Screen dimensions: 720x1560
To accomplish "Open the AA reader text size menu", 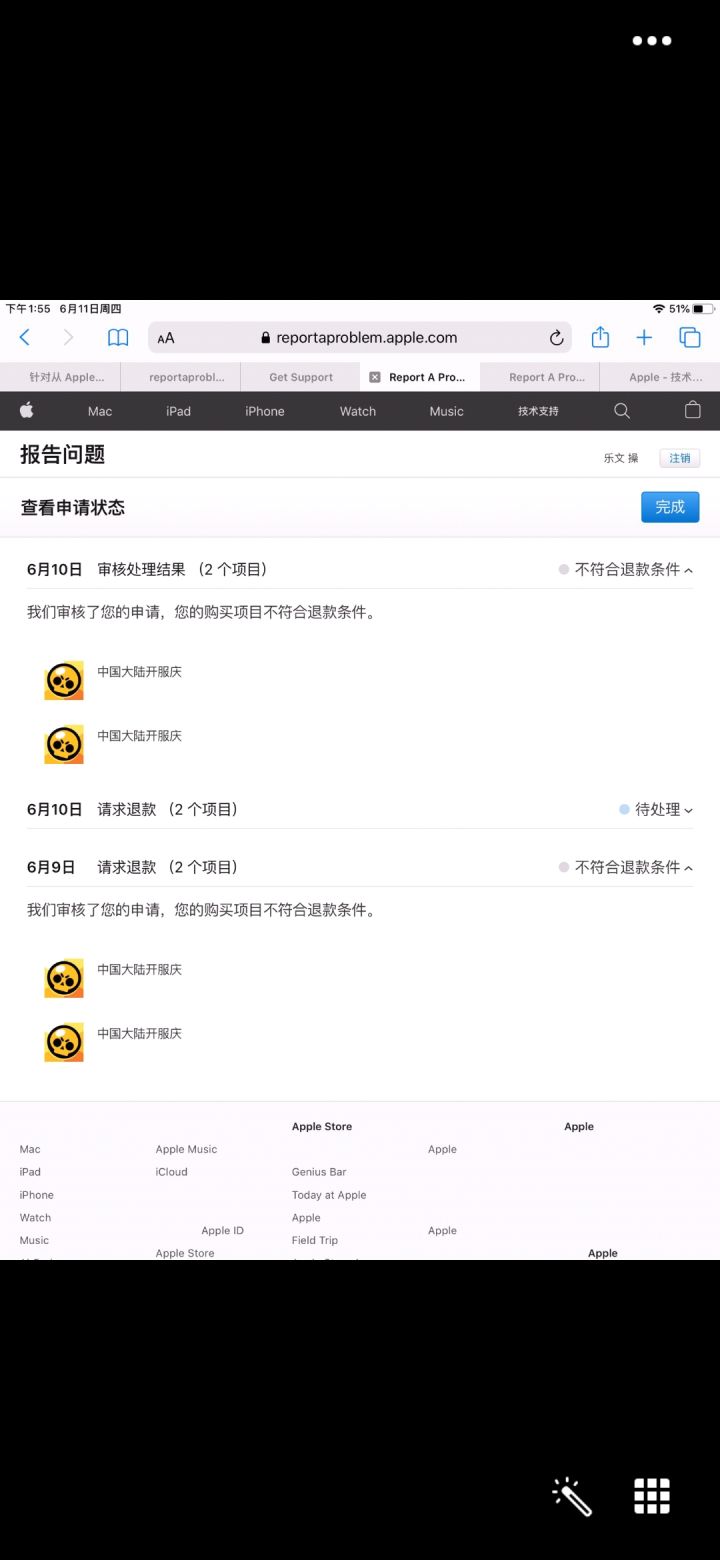I will (x=166, y=338).
